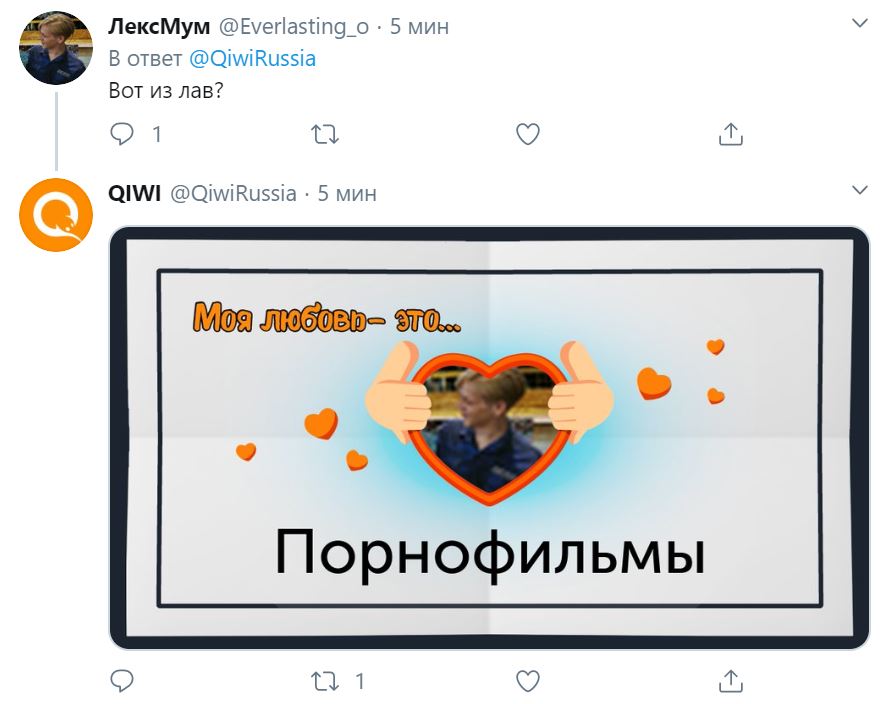The width and height of the screenshot is (888, 704).
Task: Open the ЛексМум profile avatar
Action: point(56,48)
